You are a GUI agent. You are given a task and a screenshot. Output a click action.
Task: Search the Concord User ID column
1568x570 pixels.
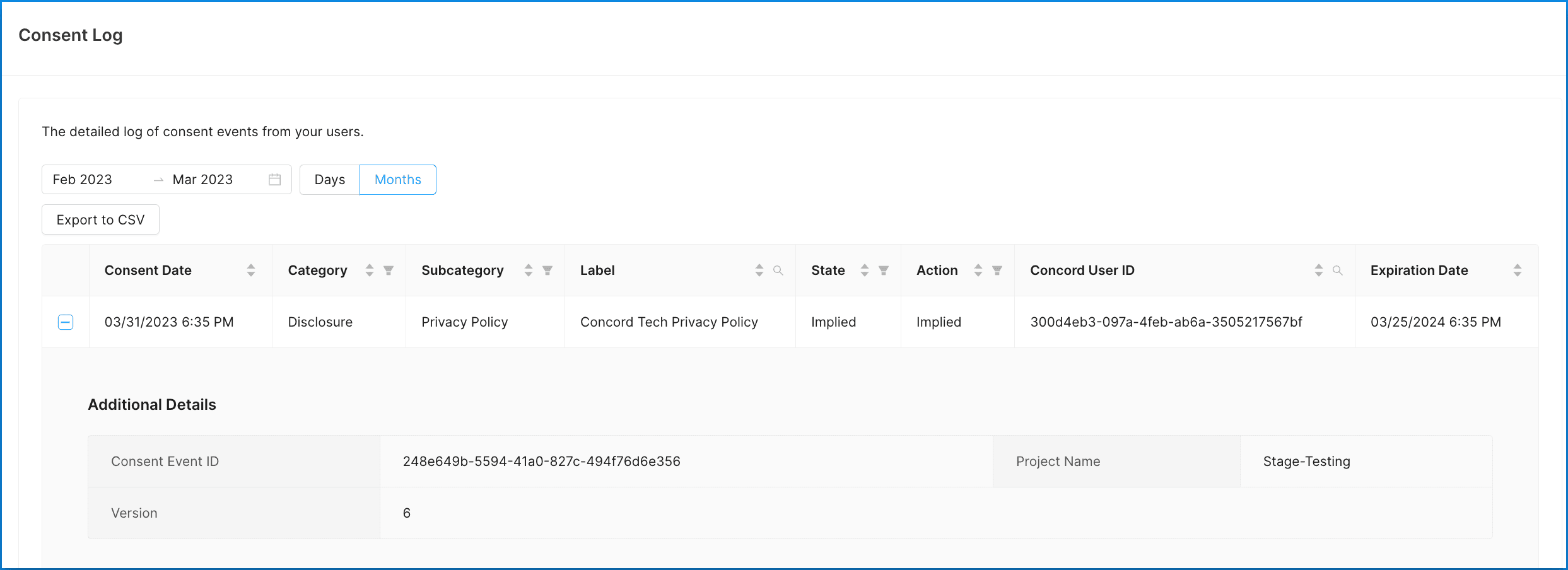pyautogui.click(x=1337, y=270)
